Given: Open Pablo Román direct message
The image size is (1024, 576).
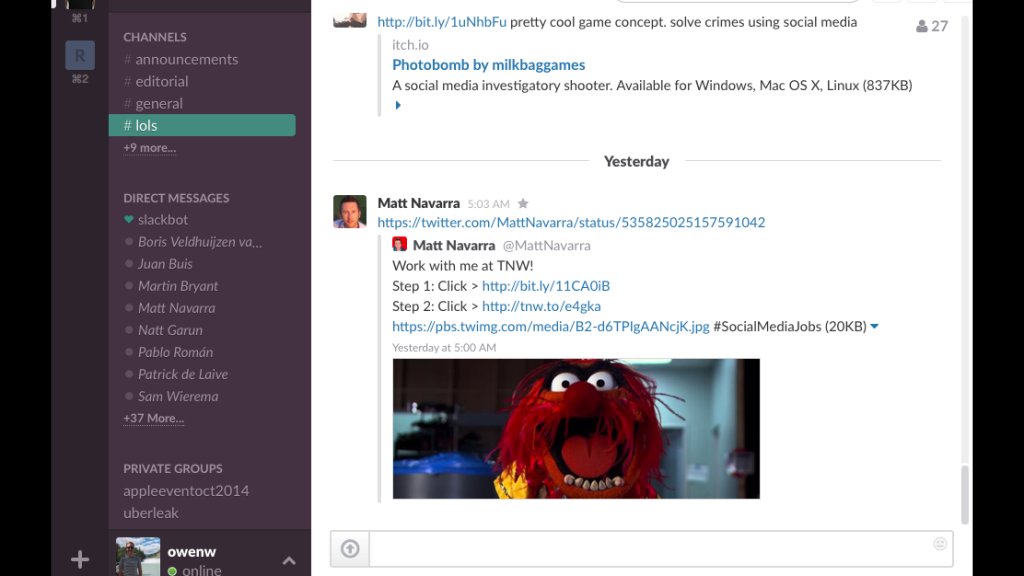Looking at the screenshot, I should [175, 352].
